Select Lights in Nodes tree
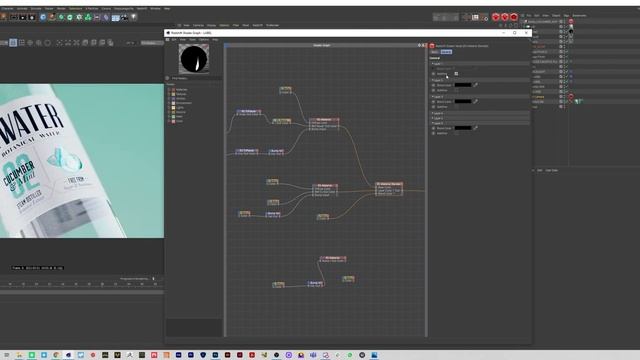 click(x=180, y=107)
